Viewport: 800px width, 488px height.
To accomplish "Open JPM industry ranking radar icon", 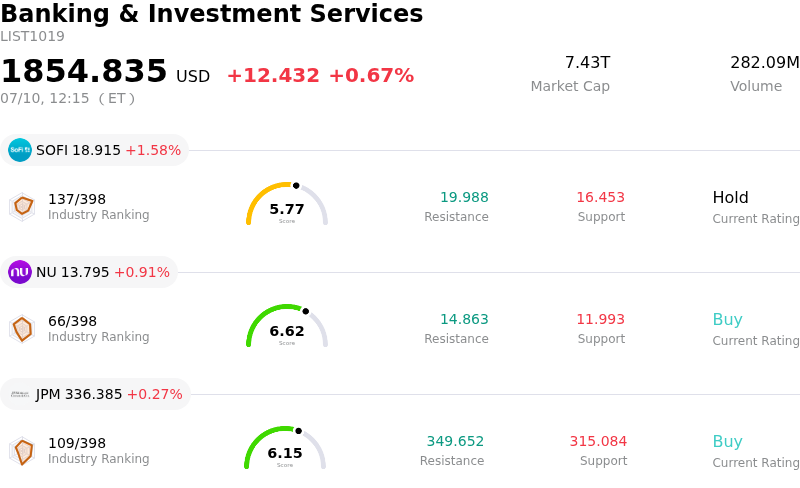I will [22, 451].
